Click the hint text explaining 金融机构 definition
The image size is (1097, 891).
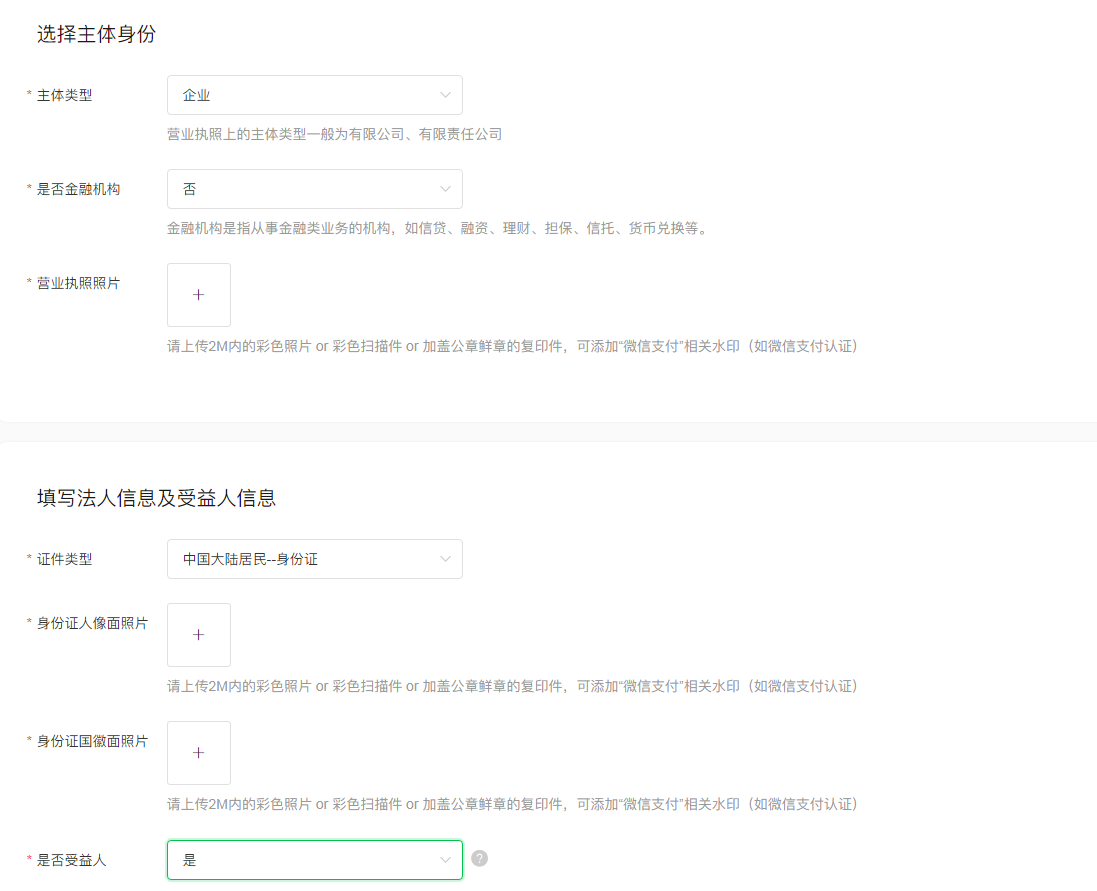(x=438, y=228)
